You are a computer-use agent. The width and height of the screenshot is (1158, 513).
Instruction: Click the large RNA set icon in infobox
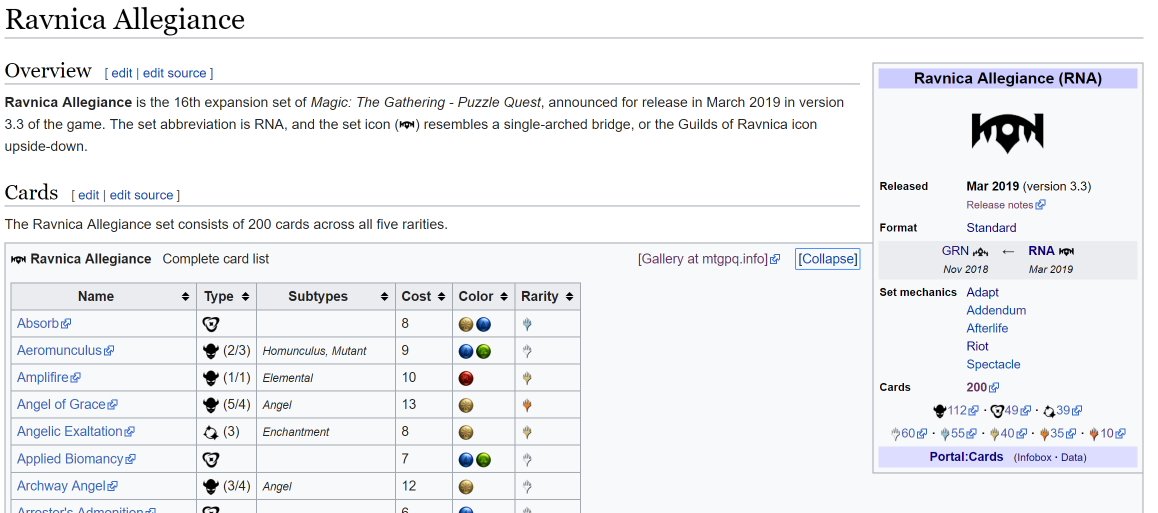1007,133
